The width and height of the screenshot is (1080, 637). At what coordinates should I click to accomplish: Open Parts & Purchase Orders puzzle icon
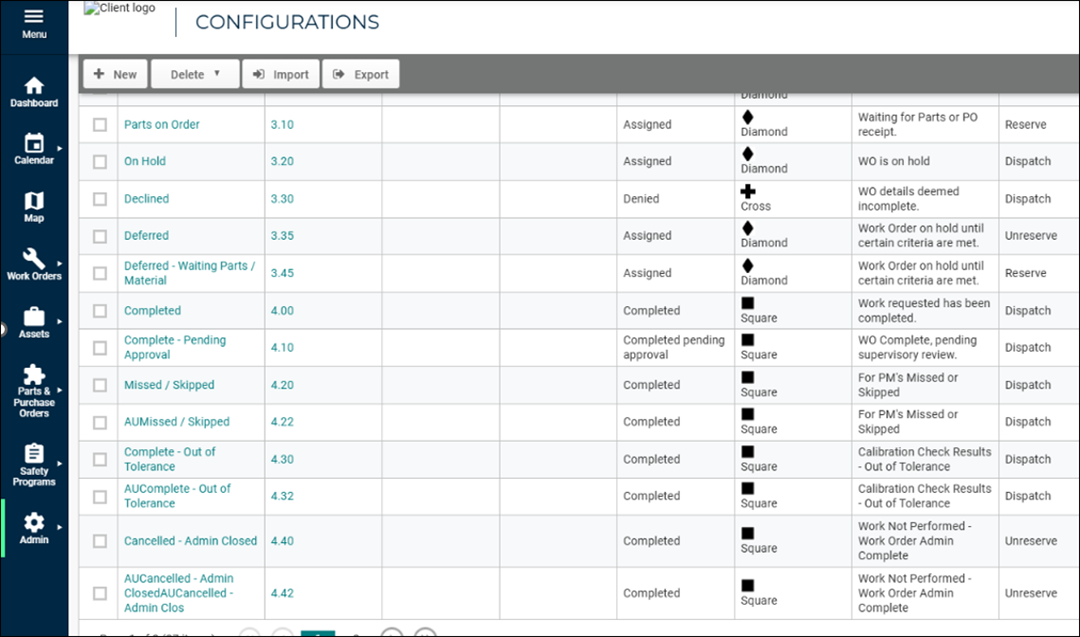tap(34, 375)
